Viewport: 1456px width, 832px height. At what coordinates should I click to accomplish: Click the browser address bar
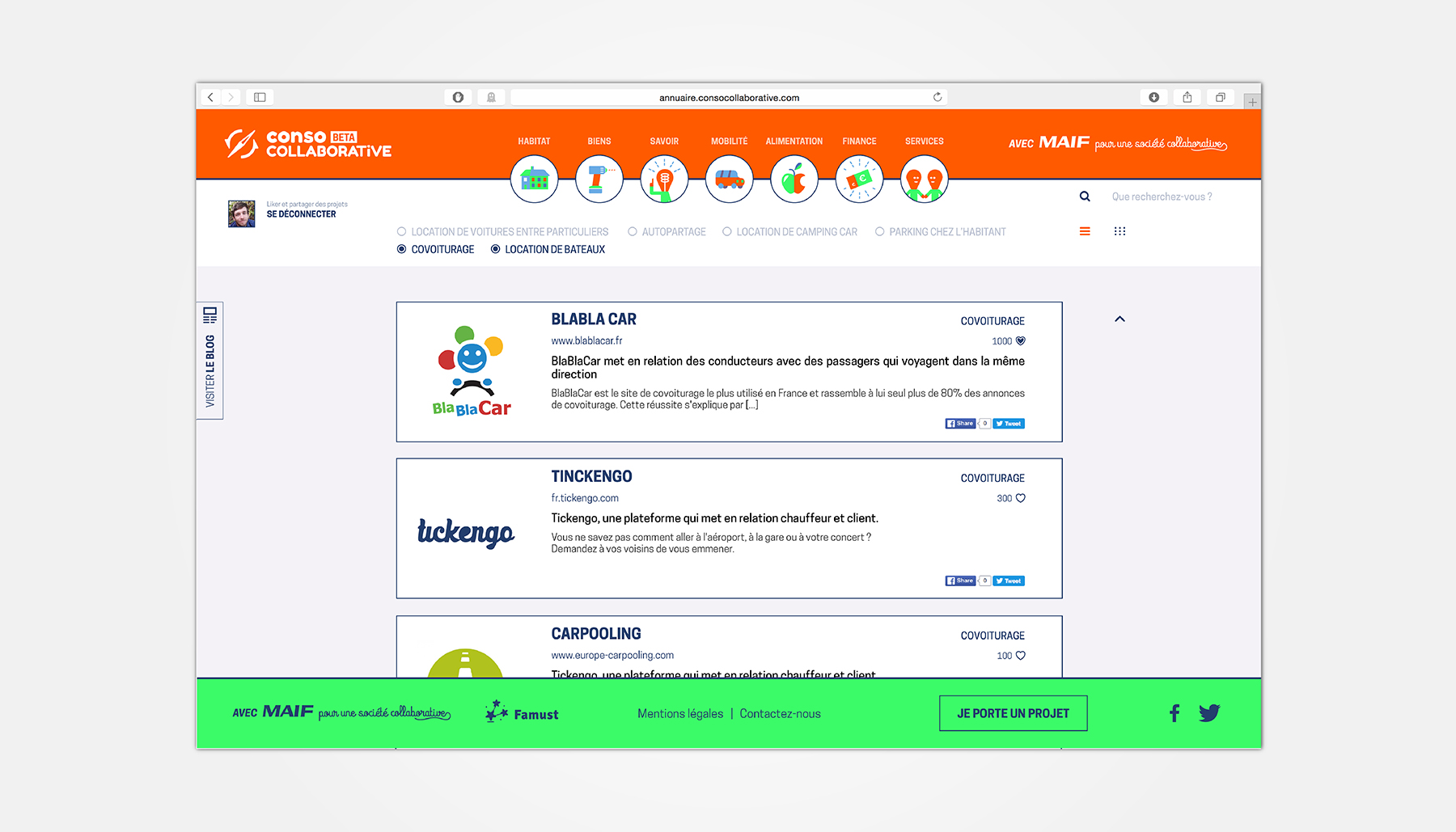click(729, 97)
